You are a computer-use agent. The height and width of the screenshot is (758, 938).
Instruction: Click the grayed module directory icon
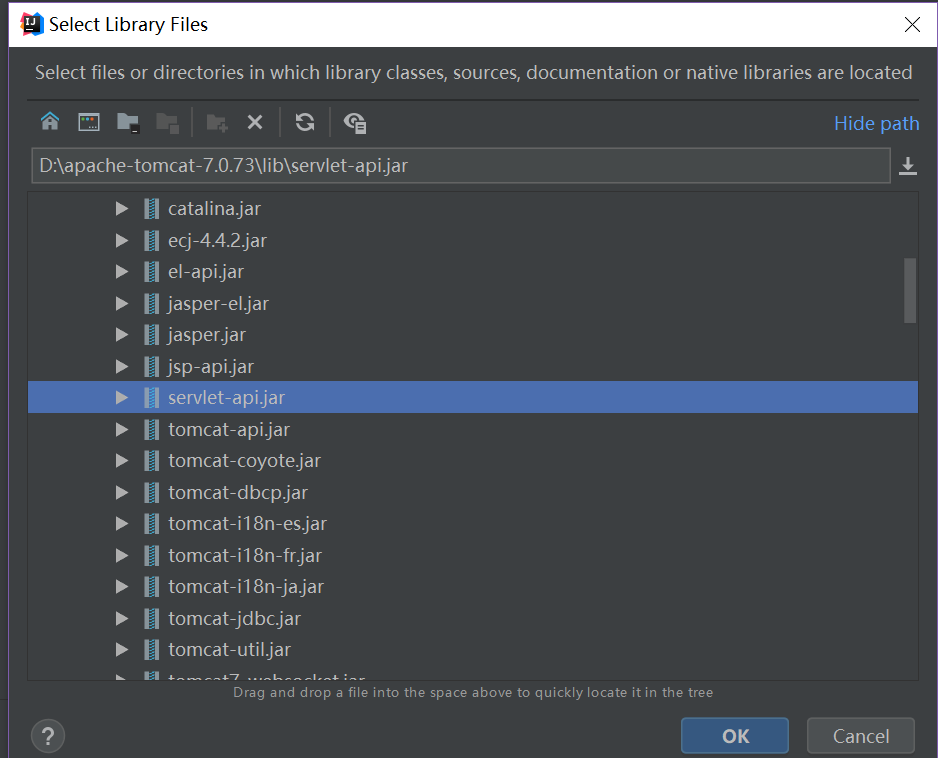pos(168,123)
